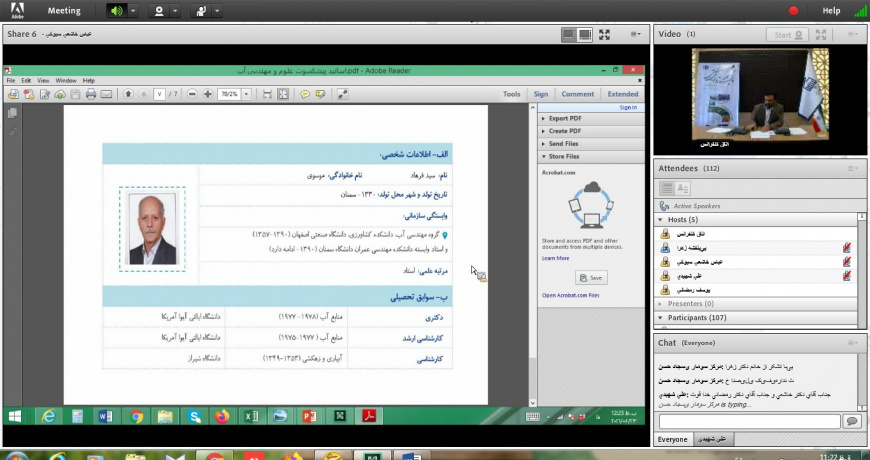The height and width of the screenshot is (460, 870).
Task: Open the Tools pane in Reader
Action: (x=512, y=94)
